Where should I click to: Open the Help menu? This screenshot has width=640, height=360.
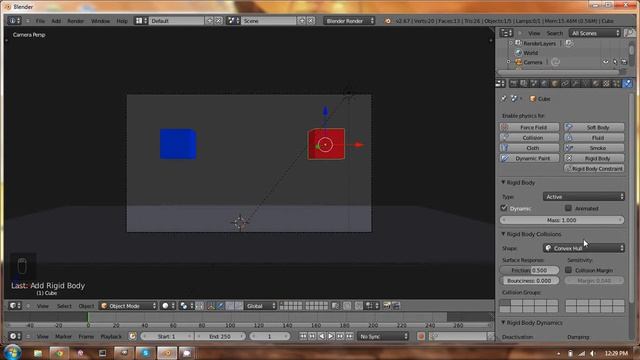122,21
